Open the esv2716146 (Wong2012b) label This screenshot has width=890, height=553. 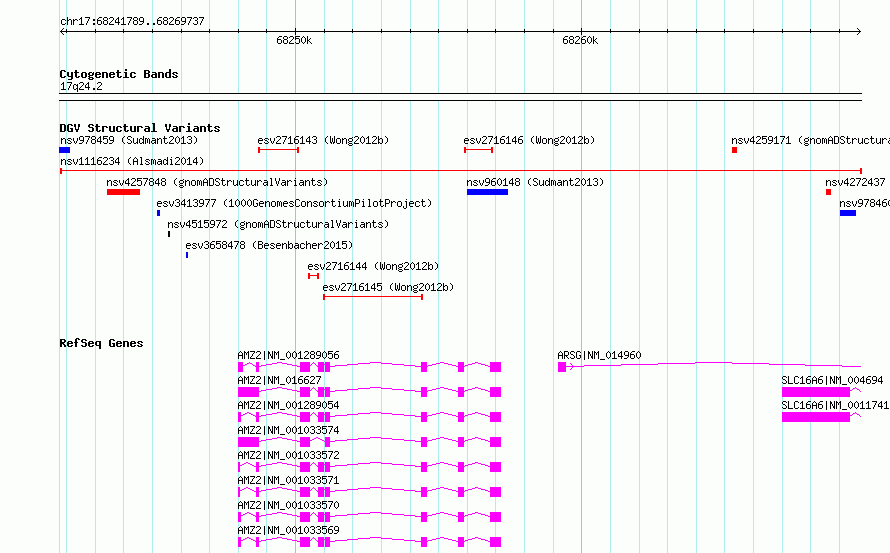(529, 140)
